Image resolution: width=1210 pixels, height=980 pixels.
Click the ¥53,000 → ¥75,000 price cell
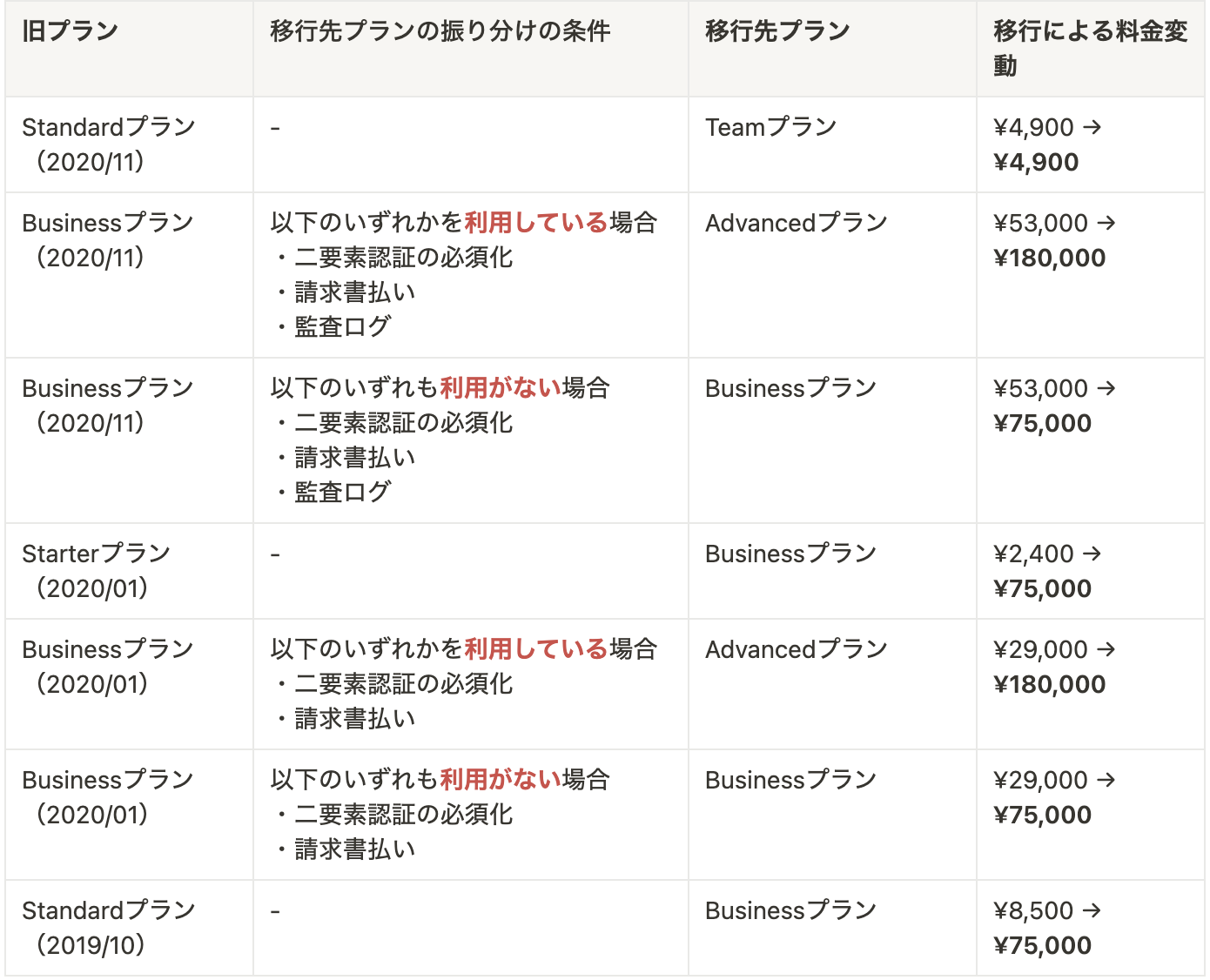pyautogui.click(x=1053, y=406)
